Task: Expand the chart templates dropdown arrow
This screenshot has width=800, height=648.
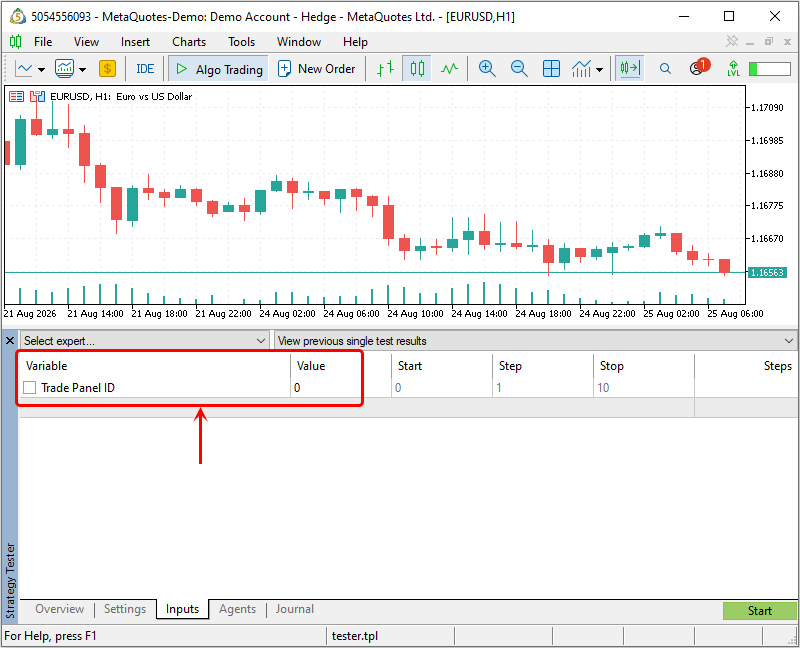Action: tap(82, 69)
